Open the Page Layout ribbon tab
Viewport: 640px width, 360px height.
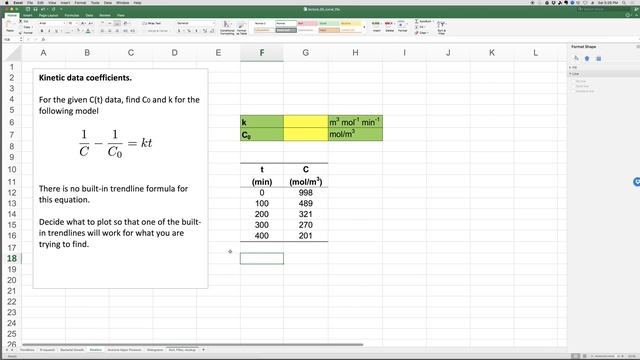click(x=48, y=15)
